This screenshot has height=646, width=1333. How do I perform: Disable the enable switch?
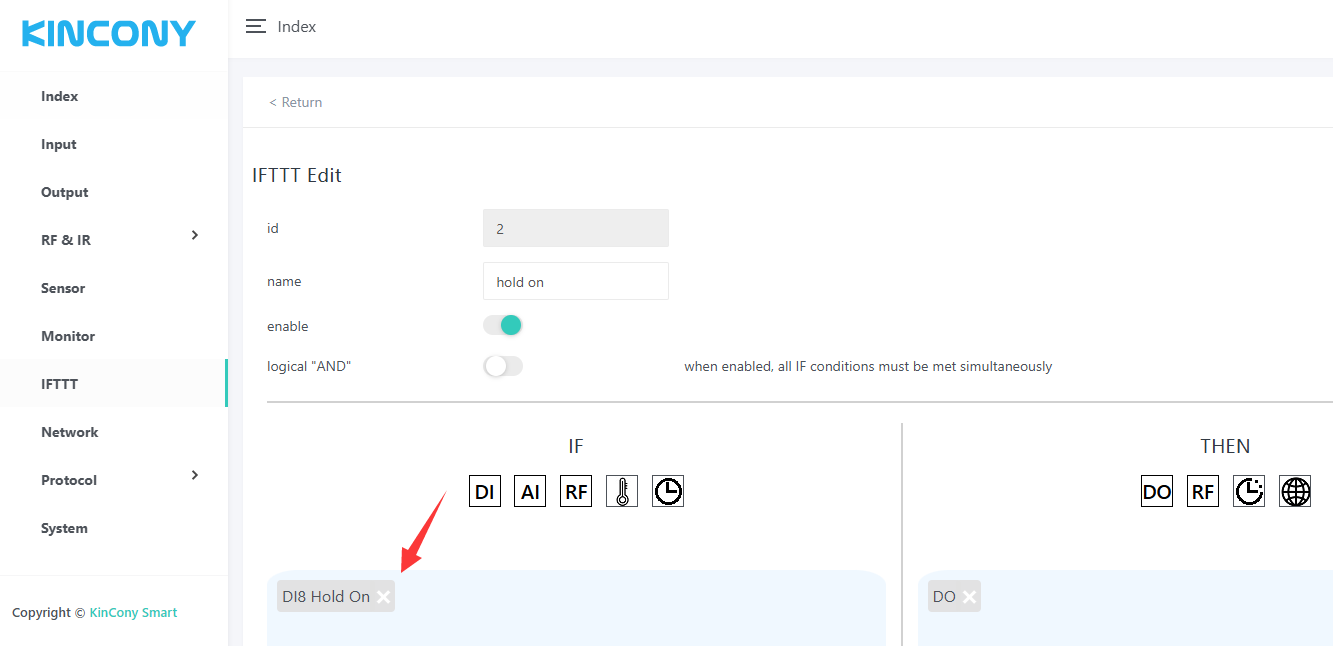pos(503,325)
